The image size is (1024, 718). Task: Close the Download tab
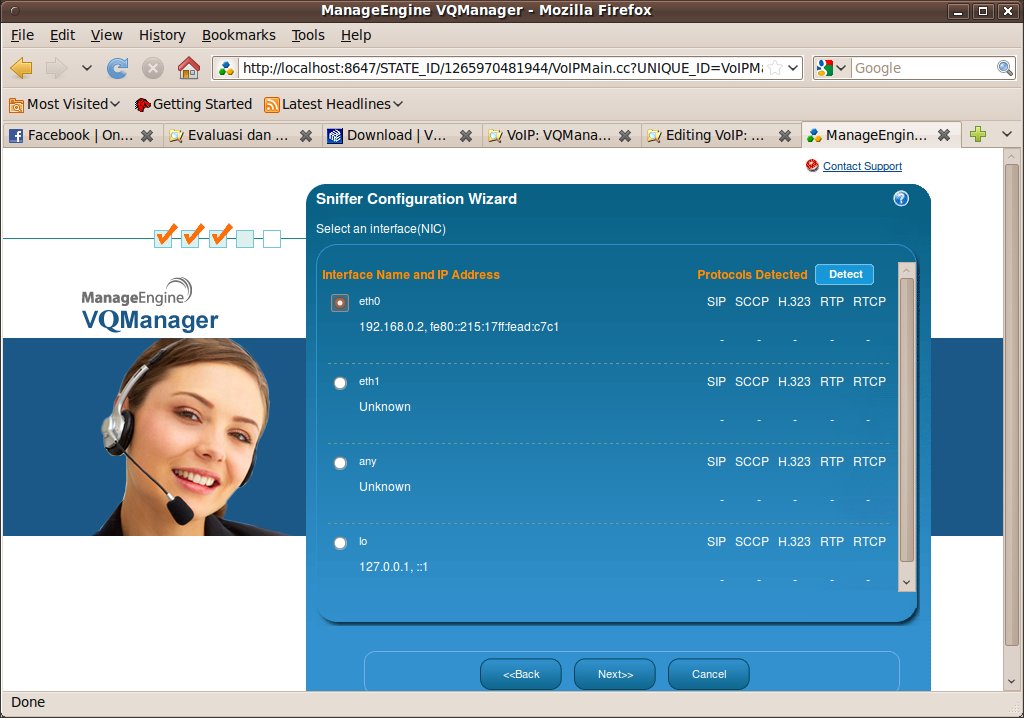[x=466, y=136]
